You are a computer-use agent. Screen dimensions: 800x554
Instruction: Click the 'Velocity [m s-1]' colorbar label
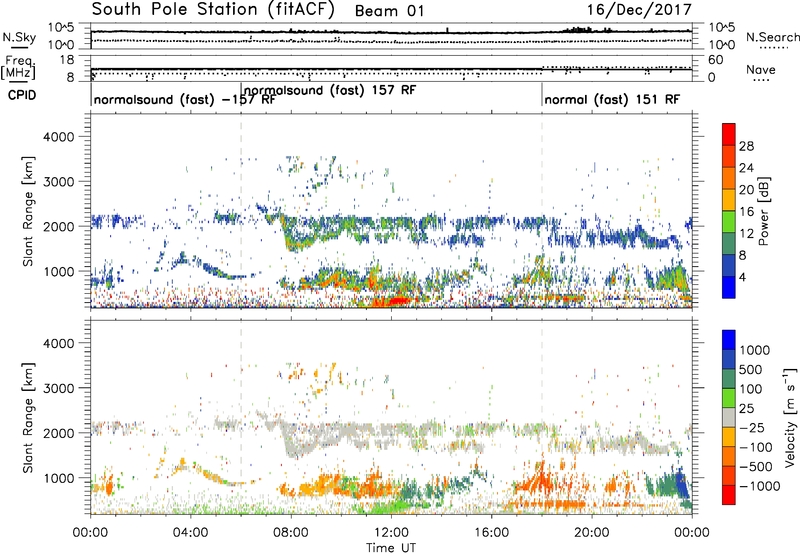(790, 417)
